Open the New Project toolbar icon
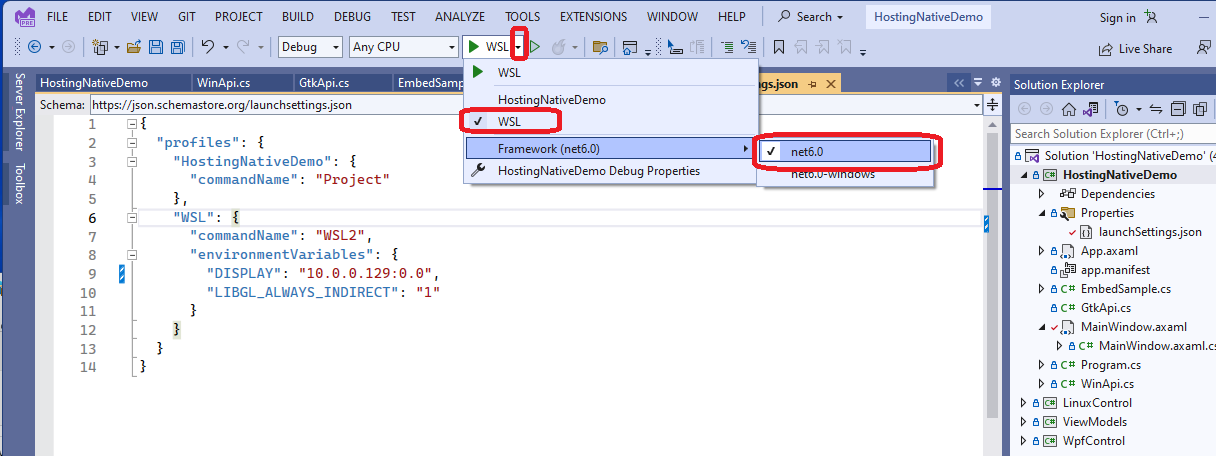The image size is (1216, 456). 100,47
